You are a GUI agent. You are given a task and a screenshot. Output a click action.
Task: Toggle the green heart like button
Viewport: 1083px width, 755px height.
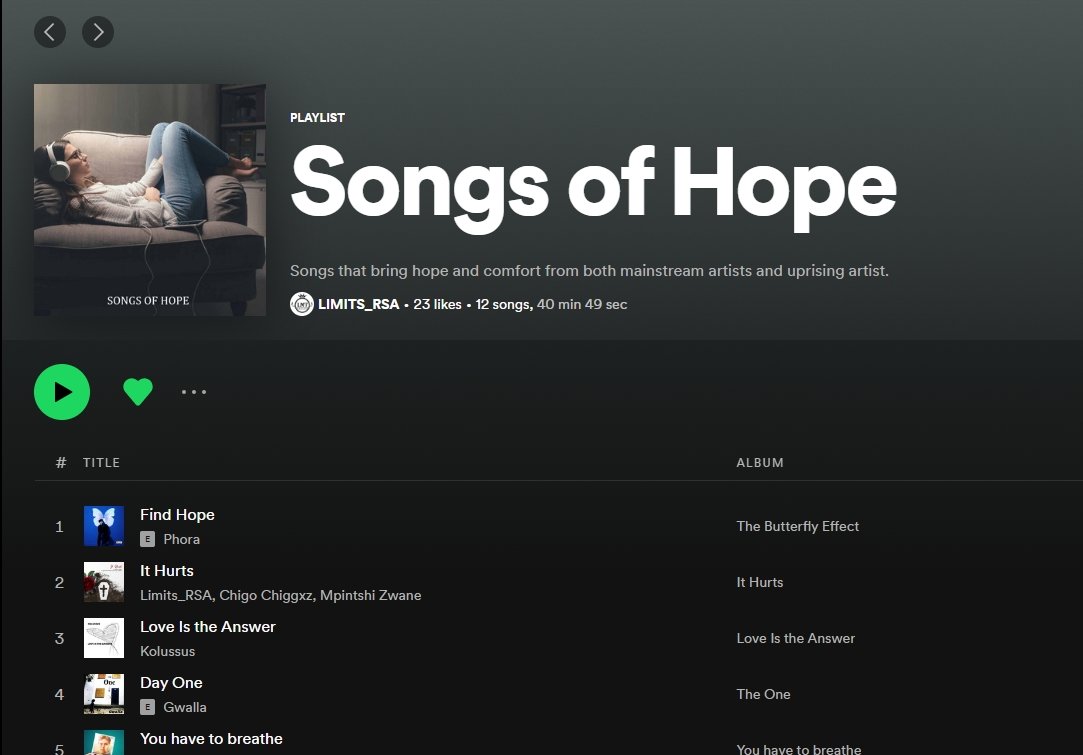point(137,392)
